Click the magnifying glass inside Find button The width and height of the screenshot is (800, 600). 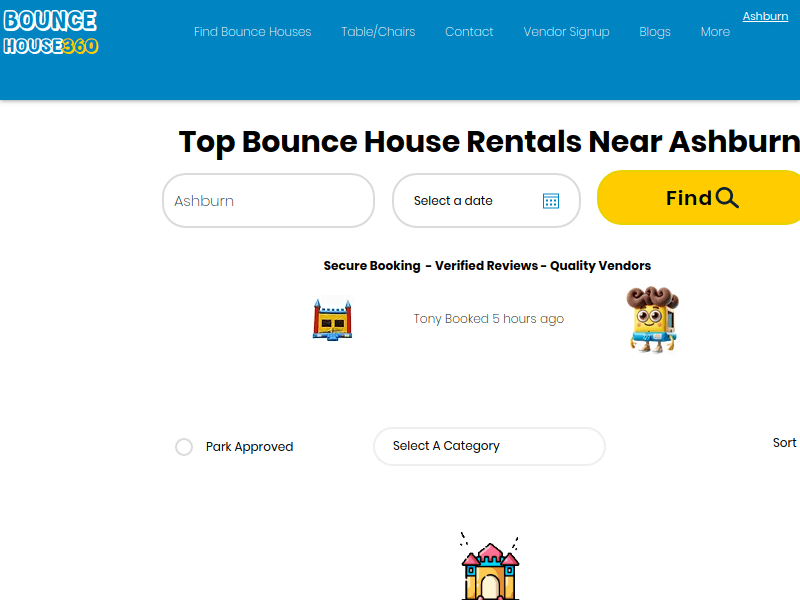pyautogui.click(x=724, y=197)
